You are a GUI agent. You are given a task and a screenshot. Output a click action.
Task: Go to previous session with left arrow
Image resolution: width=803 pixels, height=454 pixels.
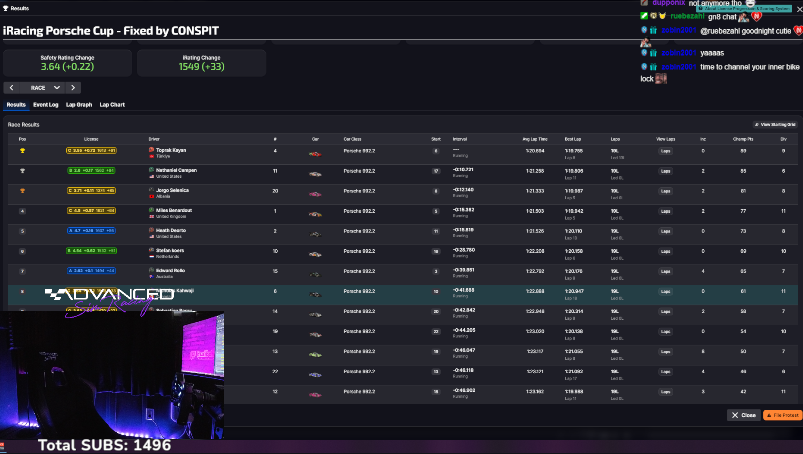pyautogui.click(x=12, y=88)
